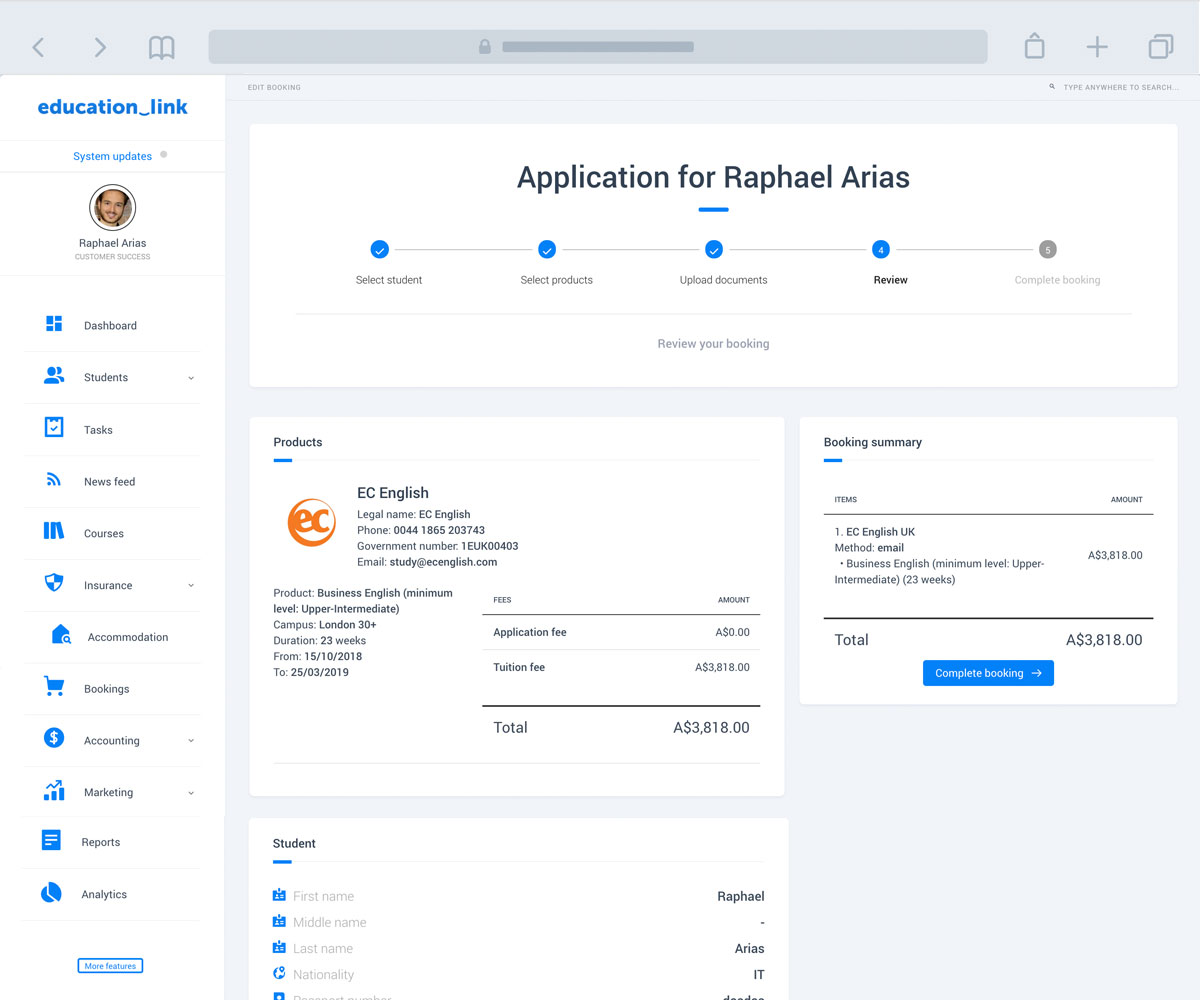1200x1000 pixels.
Task: Click the Complete booking button
Action: [988, 673]
